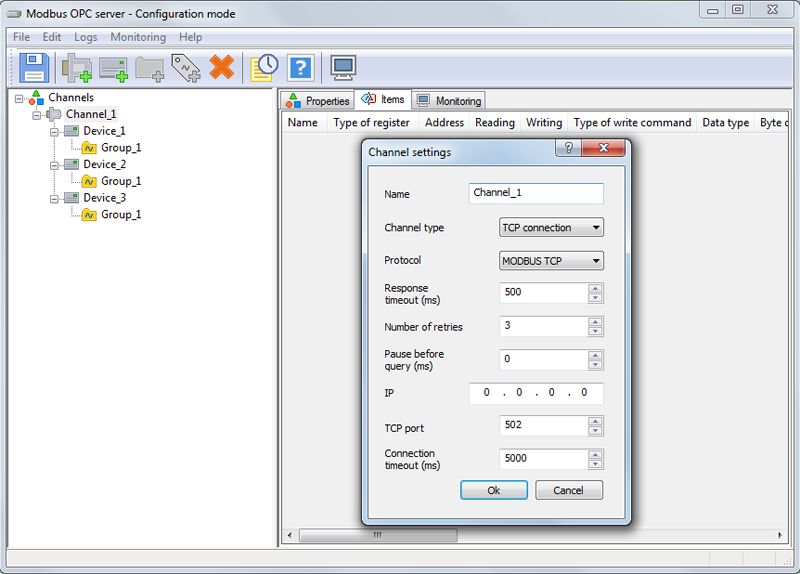Collapse the Device_1 tree node
The height and width of the screenshot is (574, 800).
[x=54, y=132]
